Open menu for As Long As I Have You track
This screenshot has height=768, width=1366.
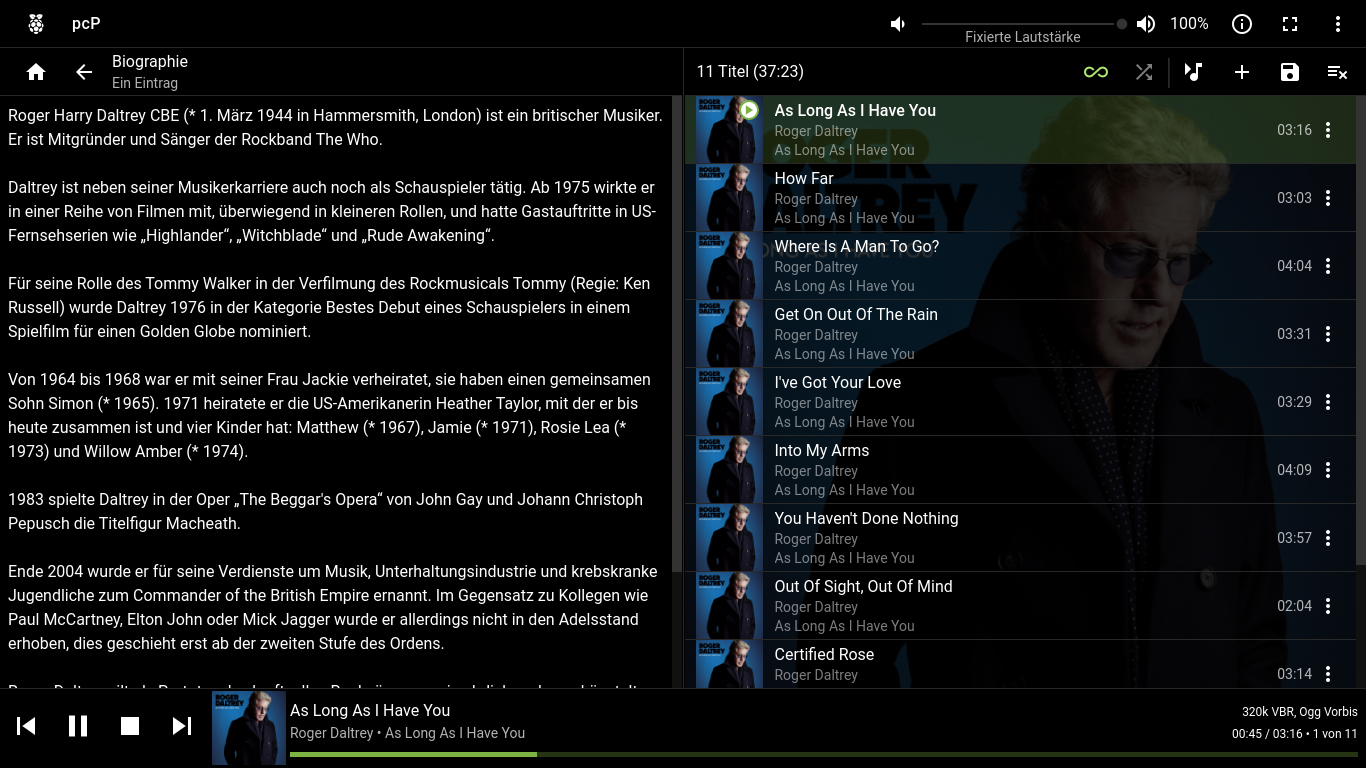click(x=1328, y=130)
